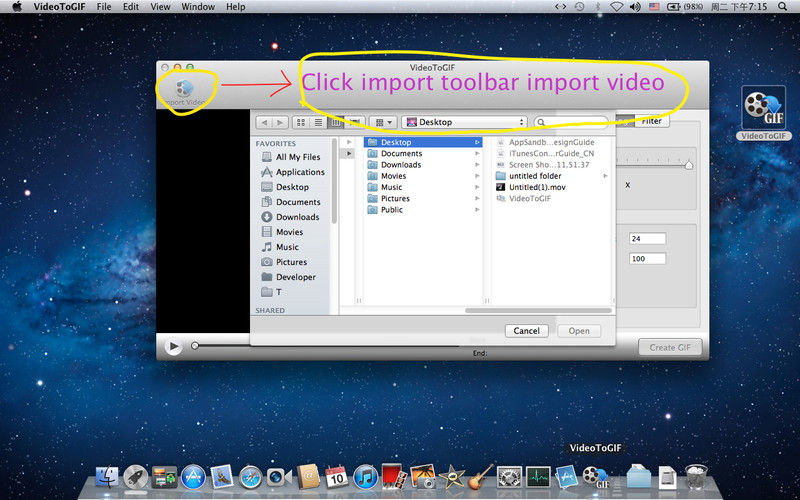The width and height of the screenshot is (800, 500).
Task: Click the Filter button
Action: point(652,121)
